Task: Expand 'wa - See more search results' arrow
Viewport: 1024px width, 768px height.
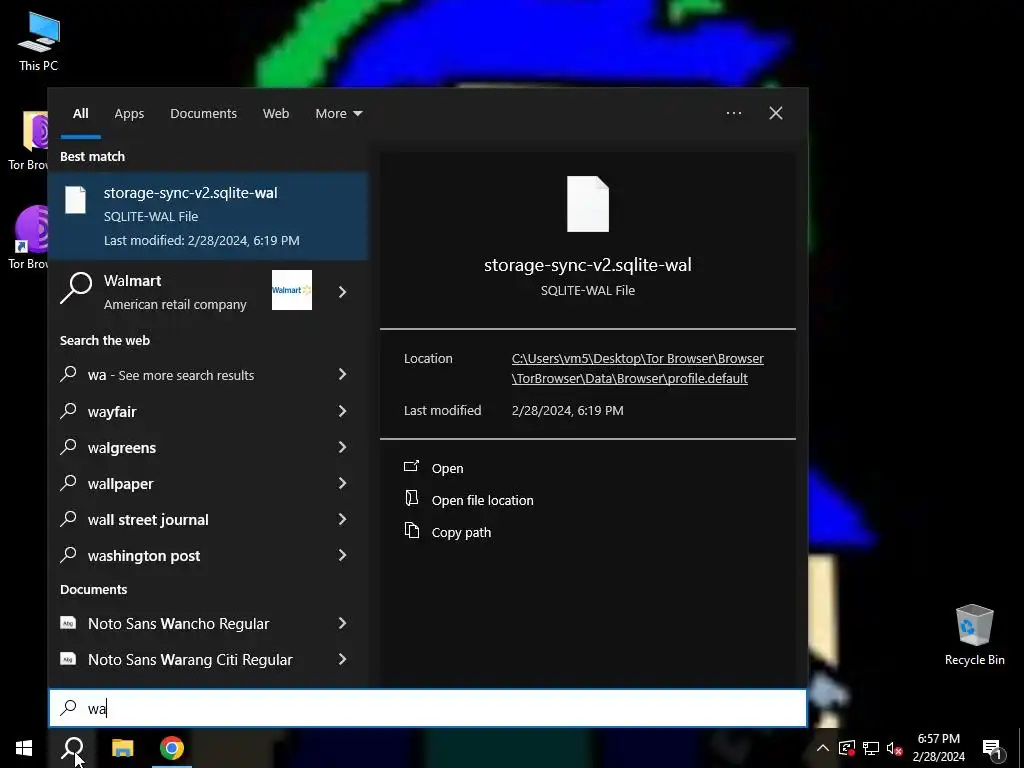Action: [342, 374]
